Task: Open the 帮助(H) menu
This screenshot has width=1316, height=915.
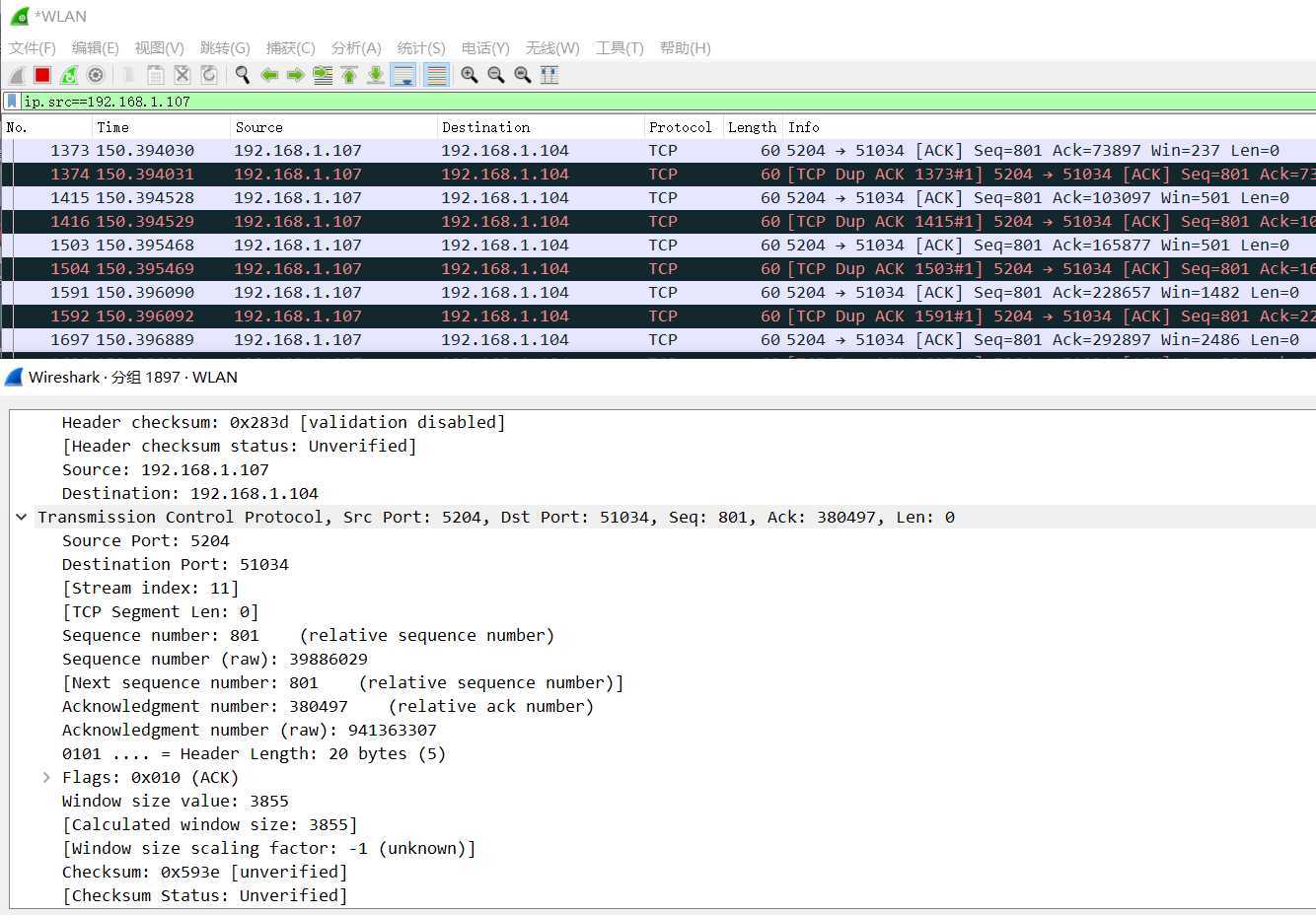Action: tap(685, 47)
